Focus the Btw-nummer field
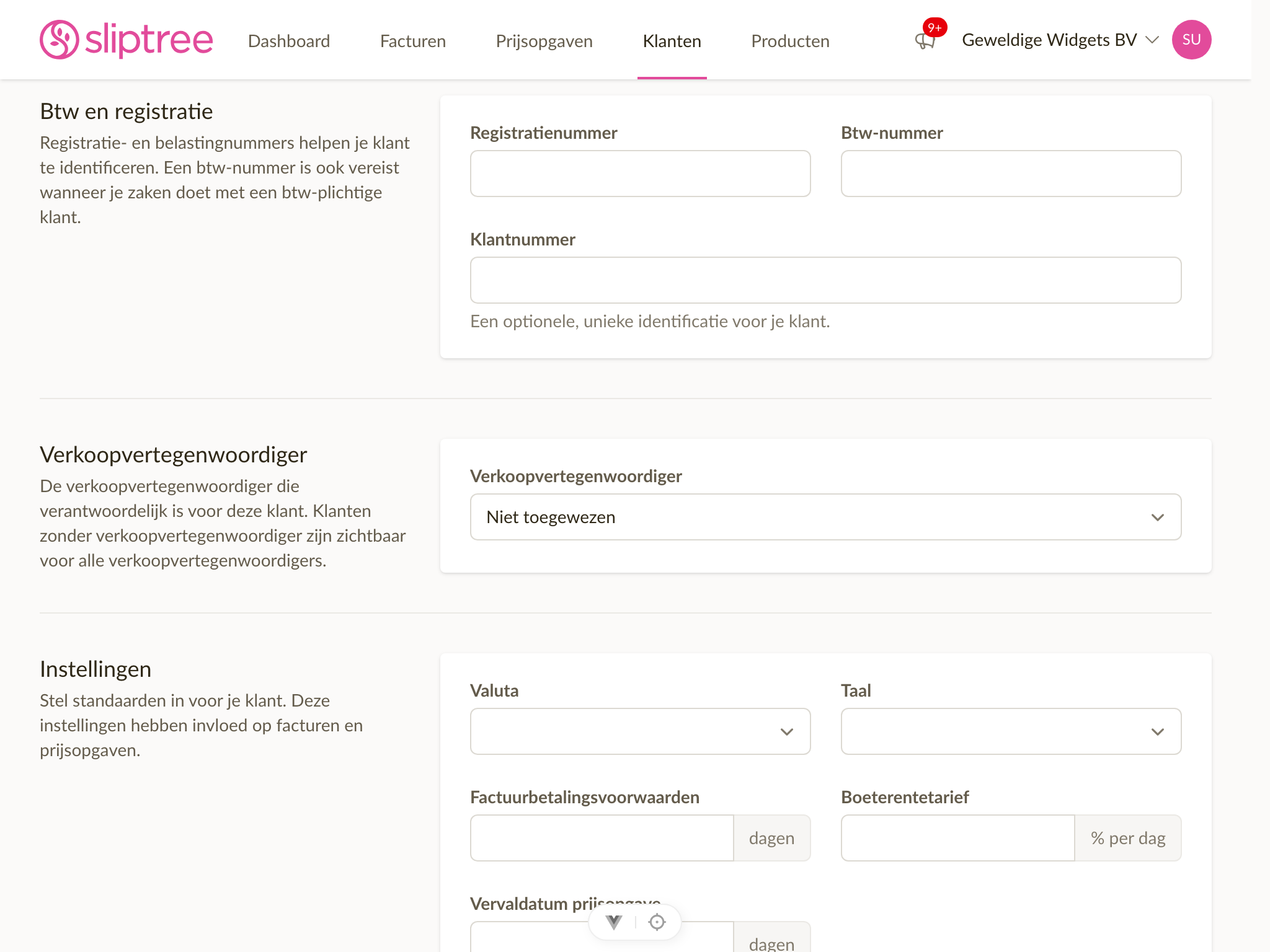Image resolution: width=1270 pixels, height=952 pixels. 1011,174
